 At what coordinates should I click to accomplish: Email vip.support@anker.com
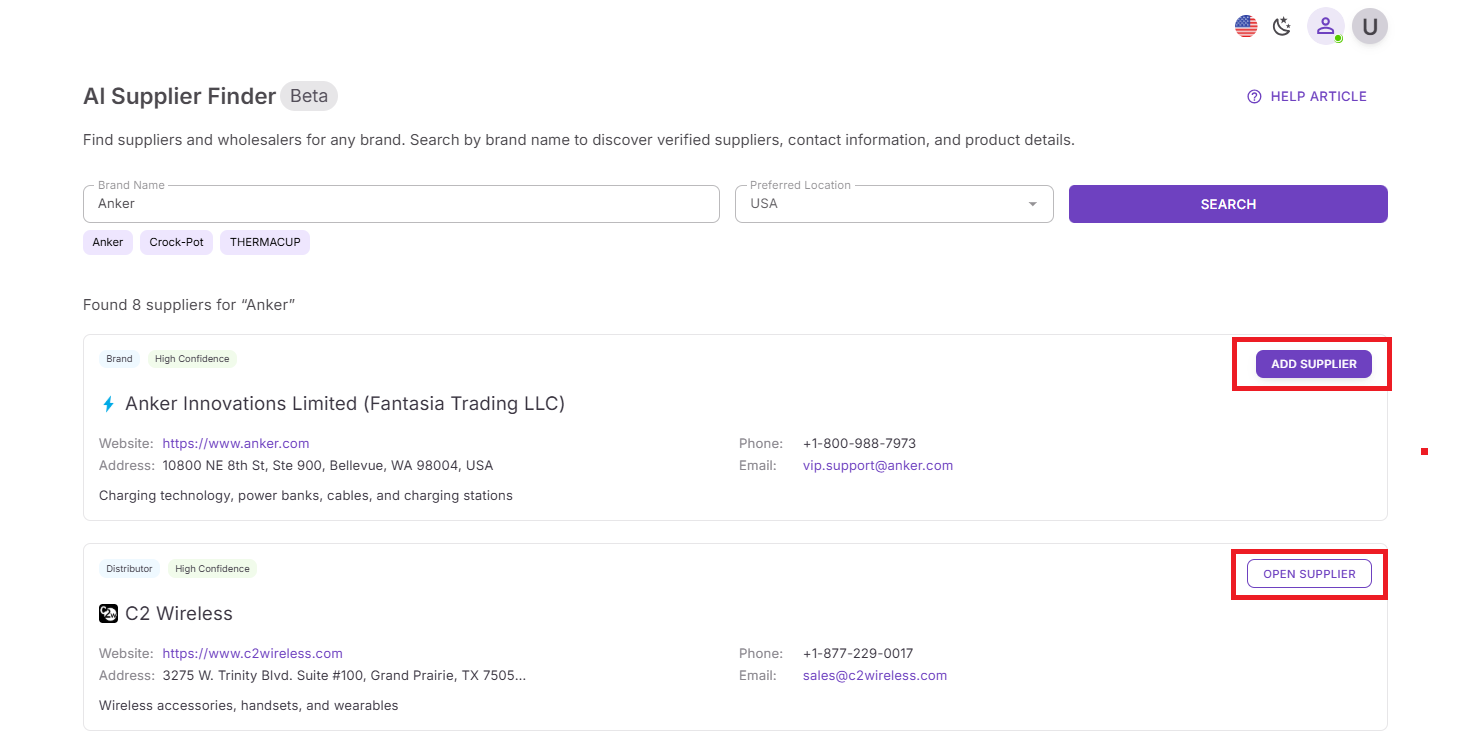click(878, 465)
